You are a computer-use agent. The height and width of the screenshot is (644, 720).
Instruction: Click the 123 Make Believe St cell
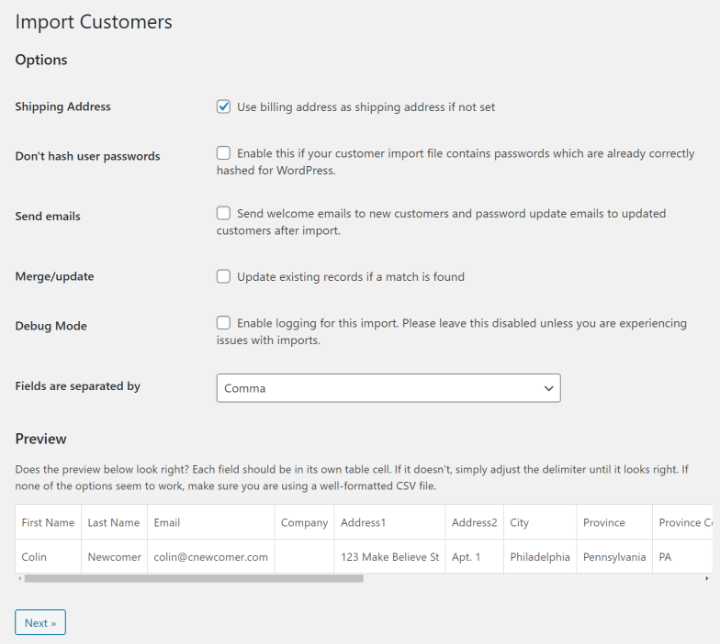(x=389, y=557)
